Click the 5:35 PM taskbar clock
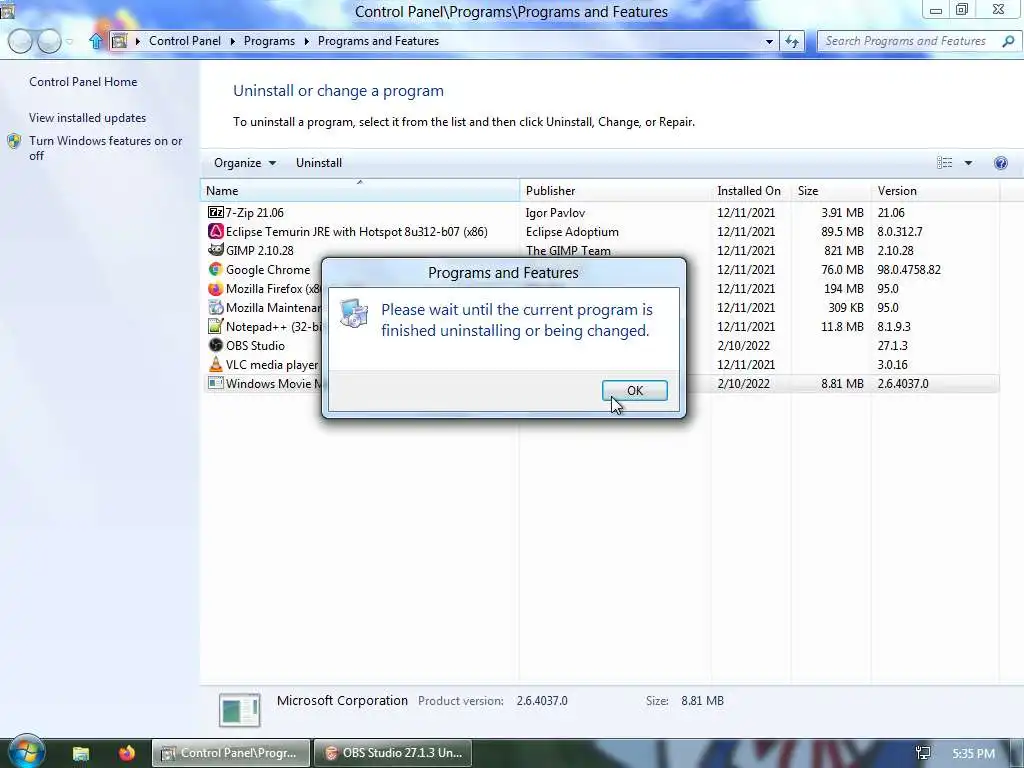This screenshot has width=1024, height=768. pyautogui.click(x=973, y=753)
